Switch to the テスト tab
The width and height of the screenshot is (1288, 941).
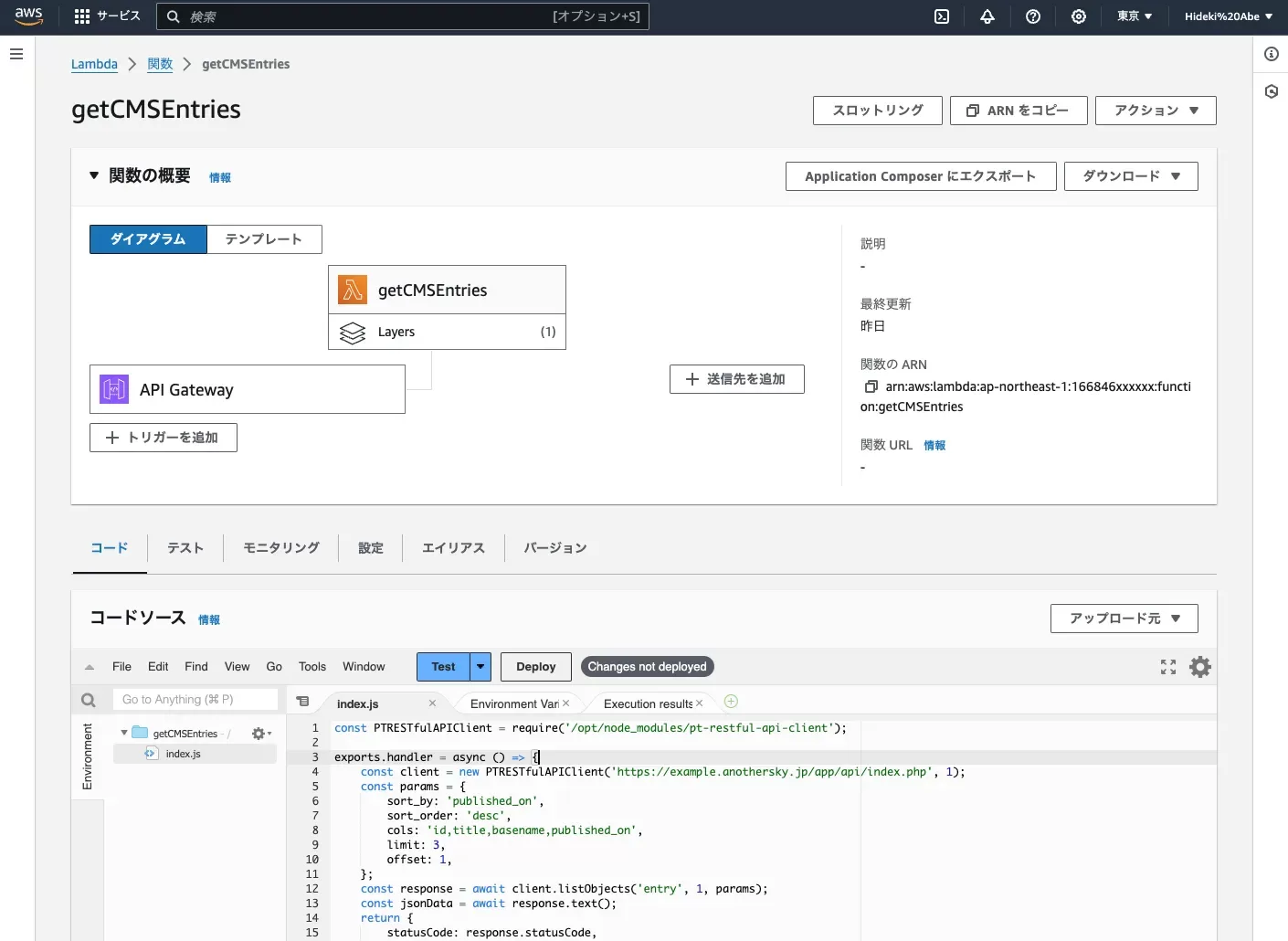click(185, 548)
